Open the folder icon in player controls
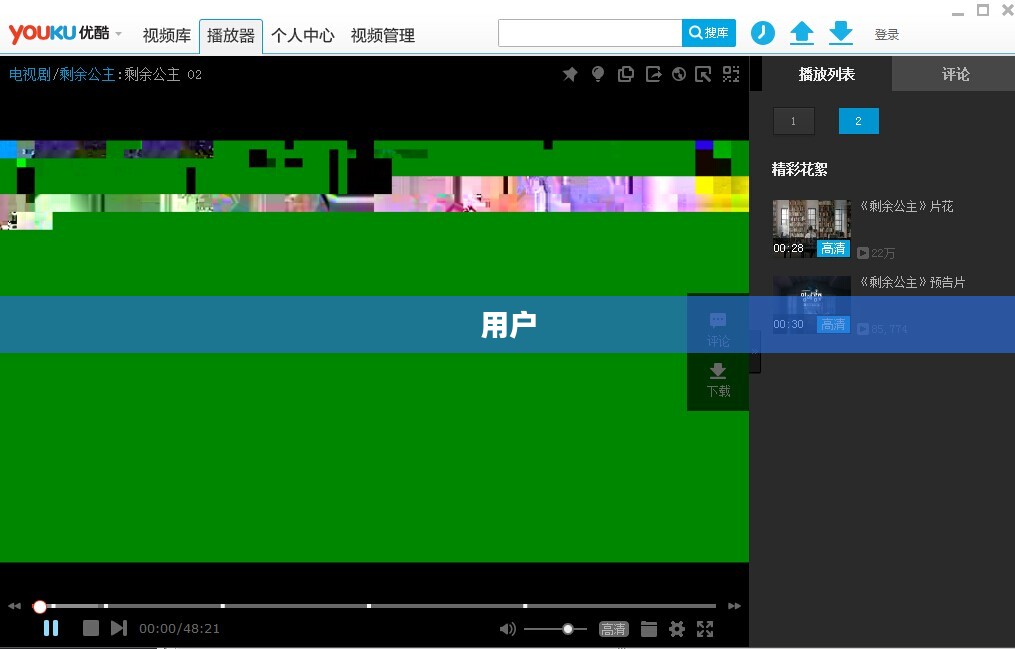 point(649,628)
